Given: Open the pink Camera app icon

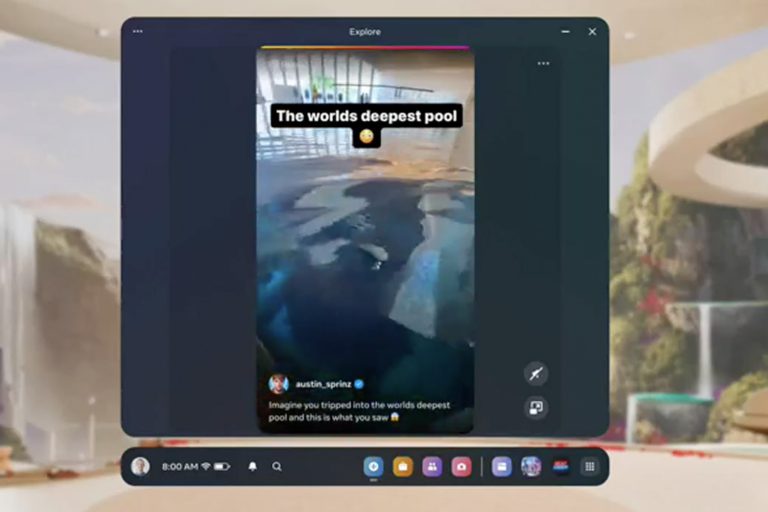Looking at the screenshot, I should click(461, 466).
